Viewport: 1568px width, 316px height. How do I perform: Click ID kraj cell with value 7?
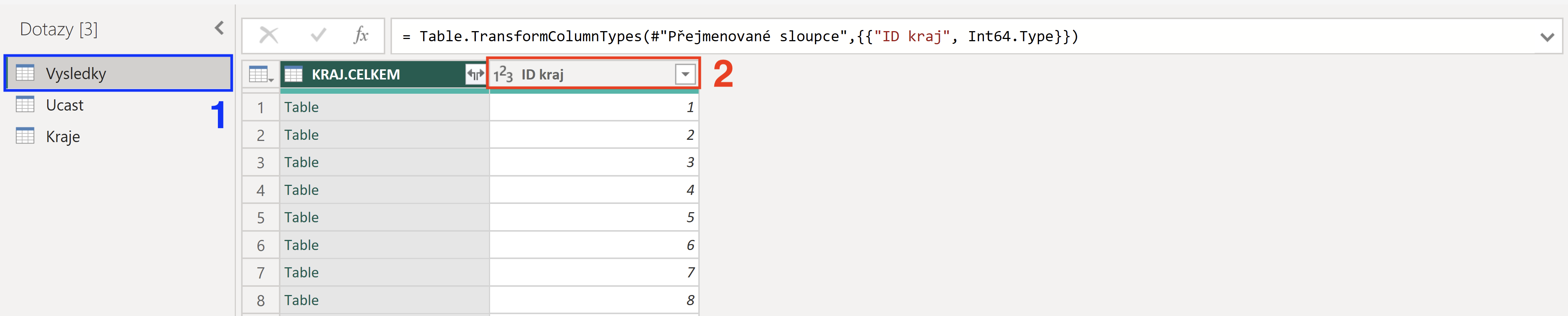pyautogui.click(x=594, y=272)
